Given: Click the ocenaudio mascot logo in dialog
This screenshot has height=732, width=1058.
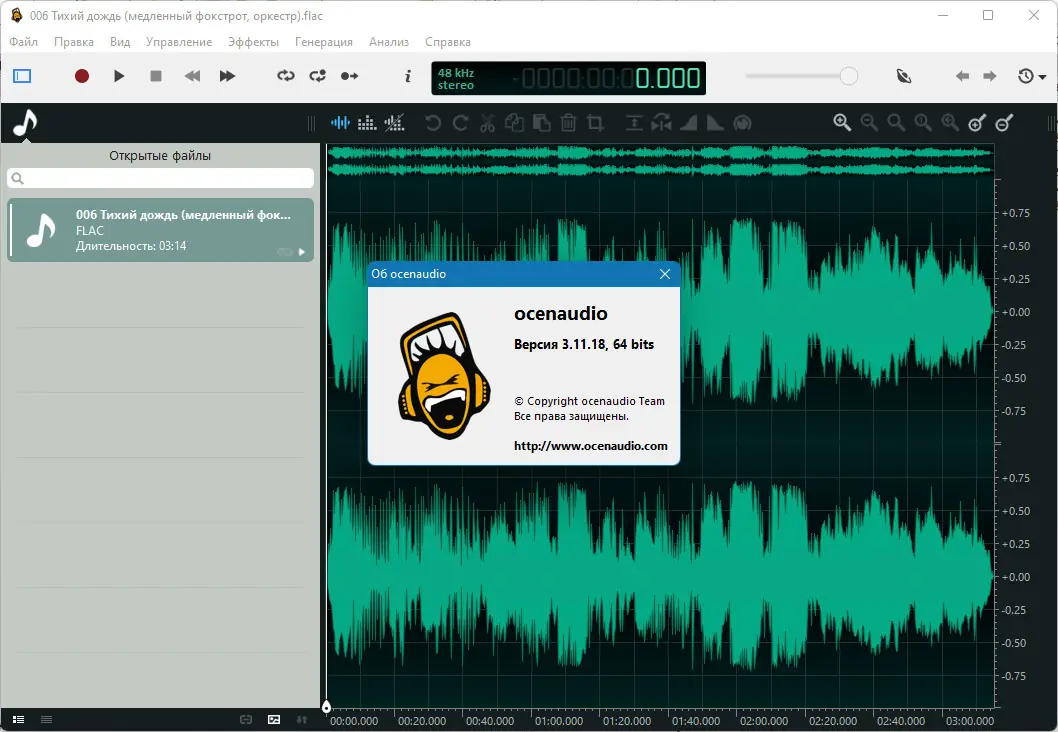Looking at the screenshot, I should coord(443,376).
